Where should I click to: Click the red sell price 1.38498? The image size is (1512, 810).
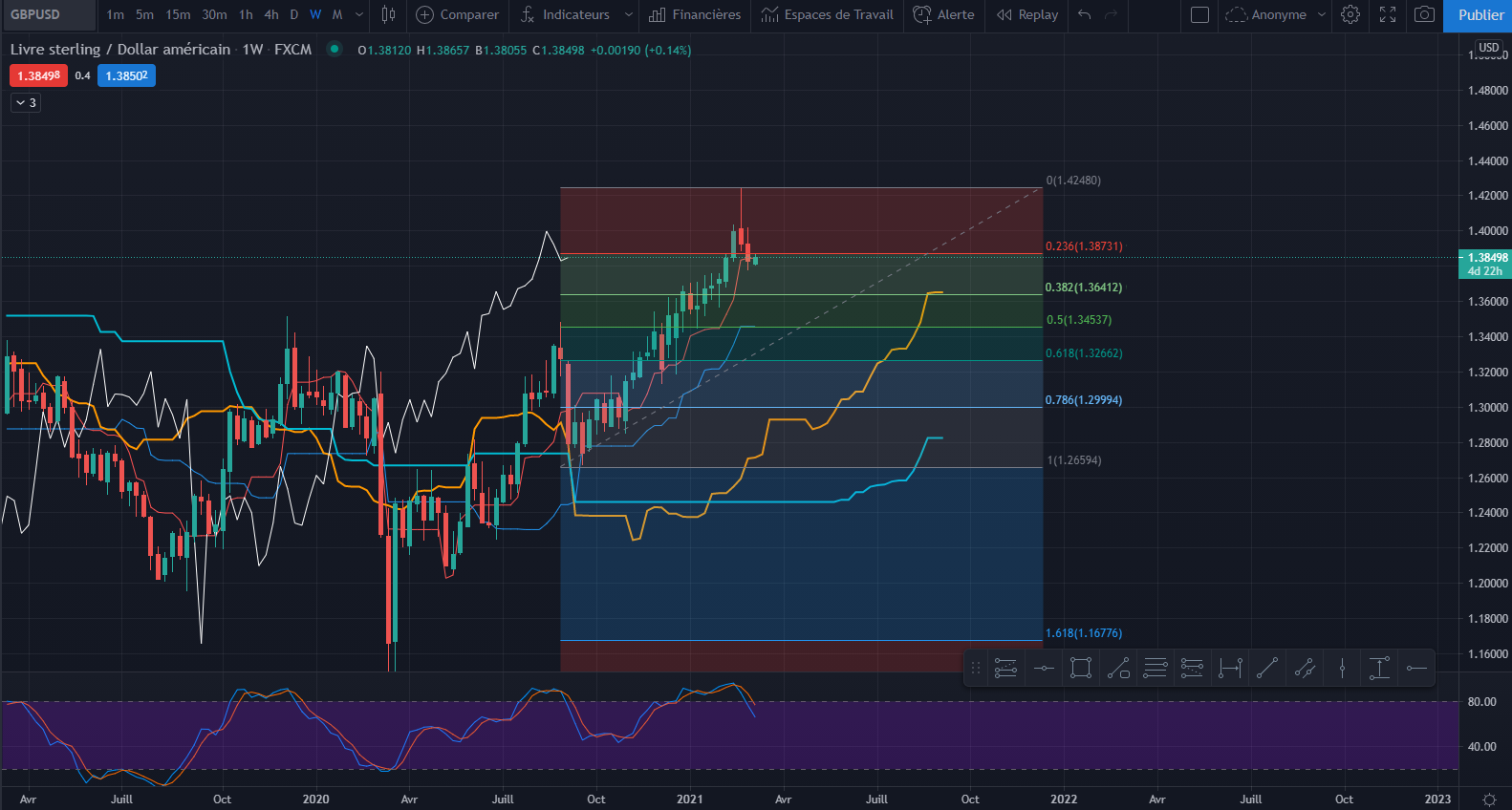(38, 75)
